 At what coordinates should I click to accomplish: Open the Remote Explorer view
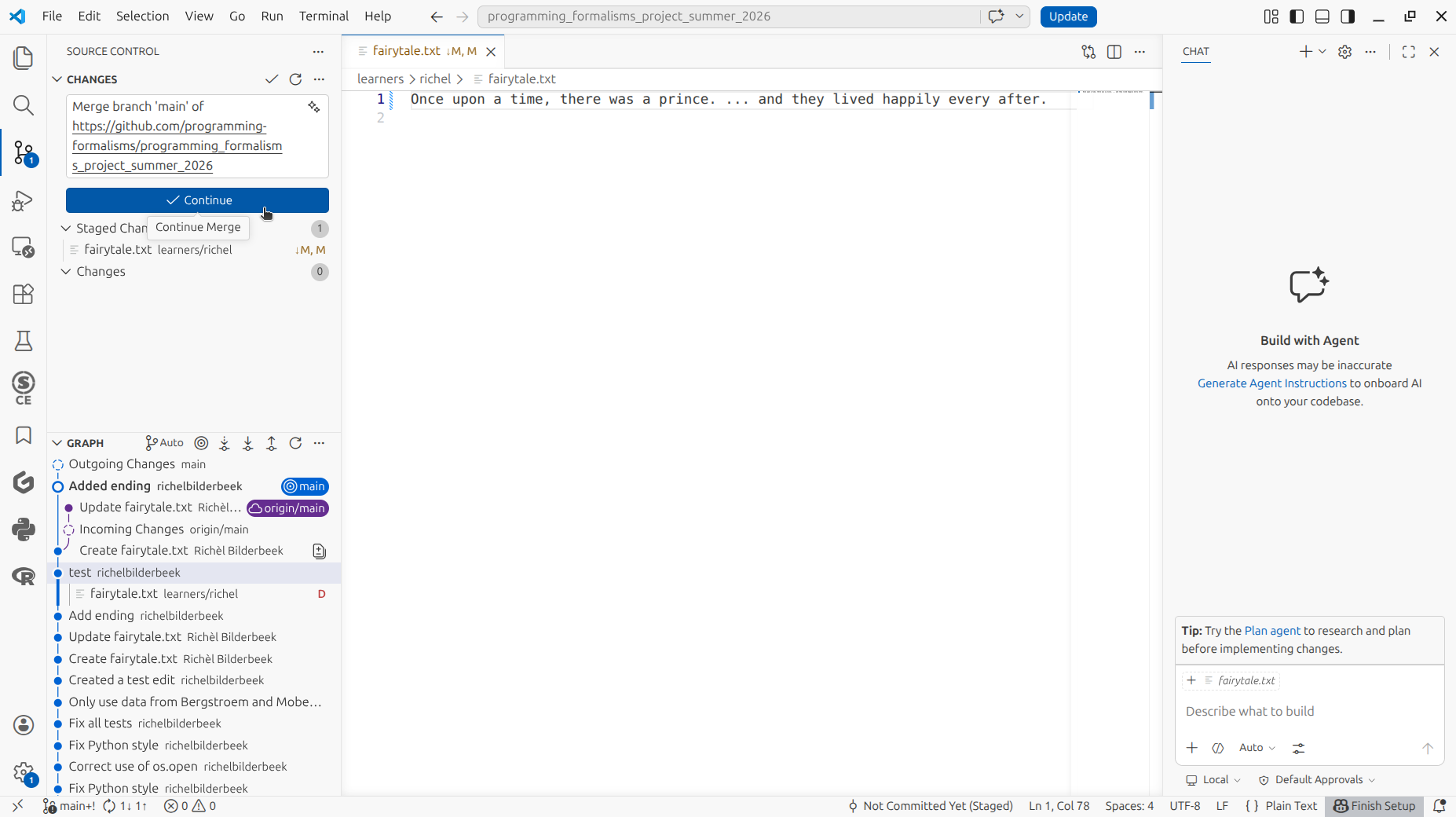click(x=24, y=247)
